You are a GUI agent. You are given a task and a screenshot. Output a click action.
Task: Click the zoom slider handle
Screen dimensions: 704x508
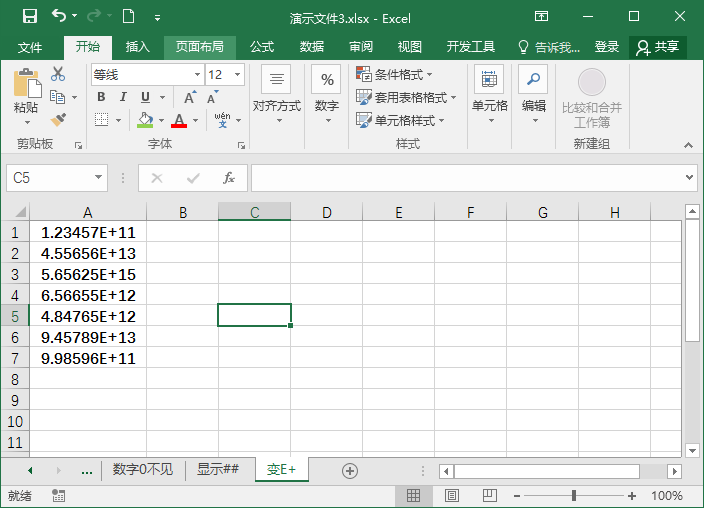(x=574, y=496)
